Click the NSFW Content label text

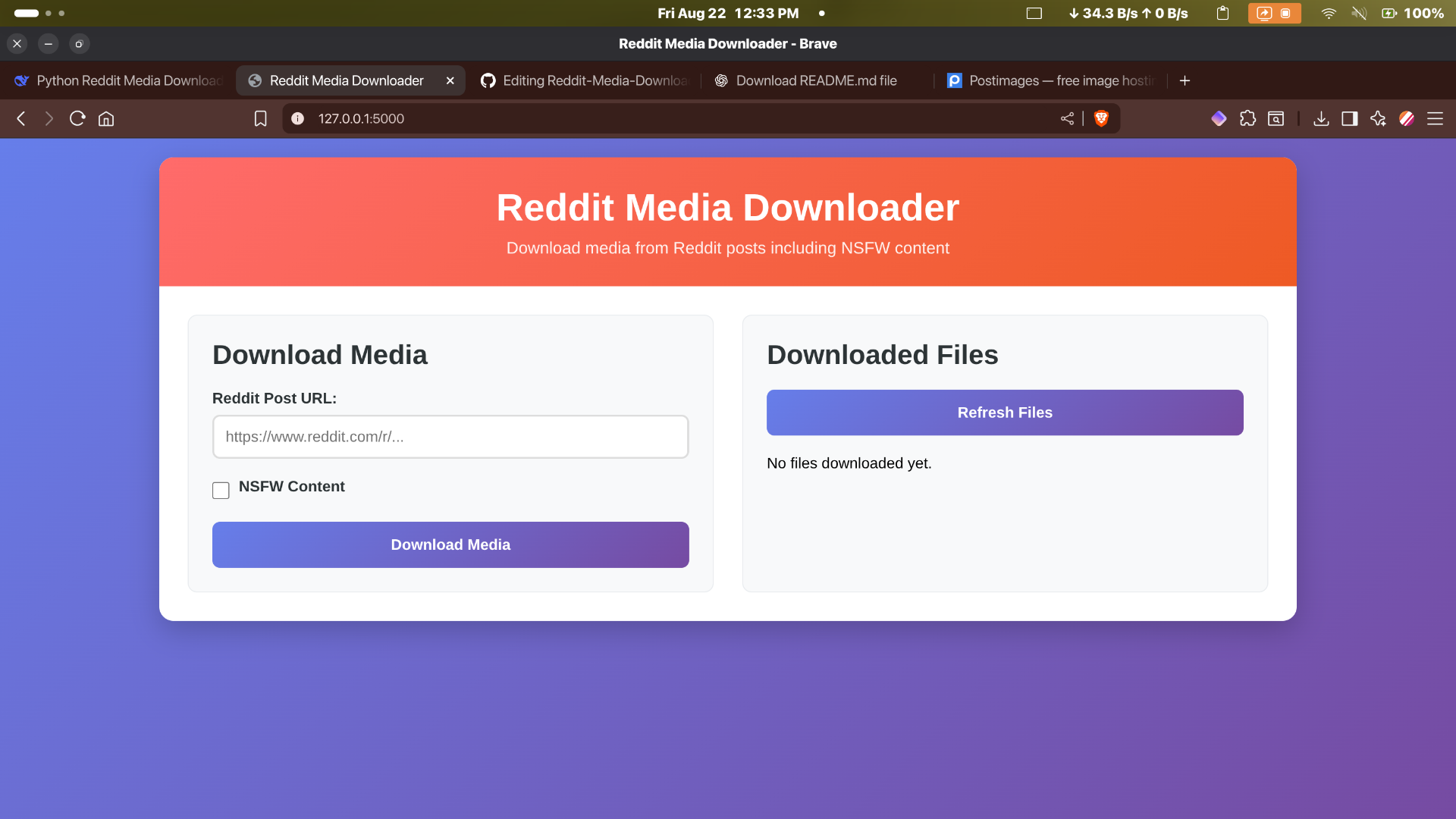pos(291,487)
